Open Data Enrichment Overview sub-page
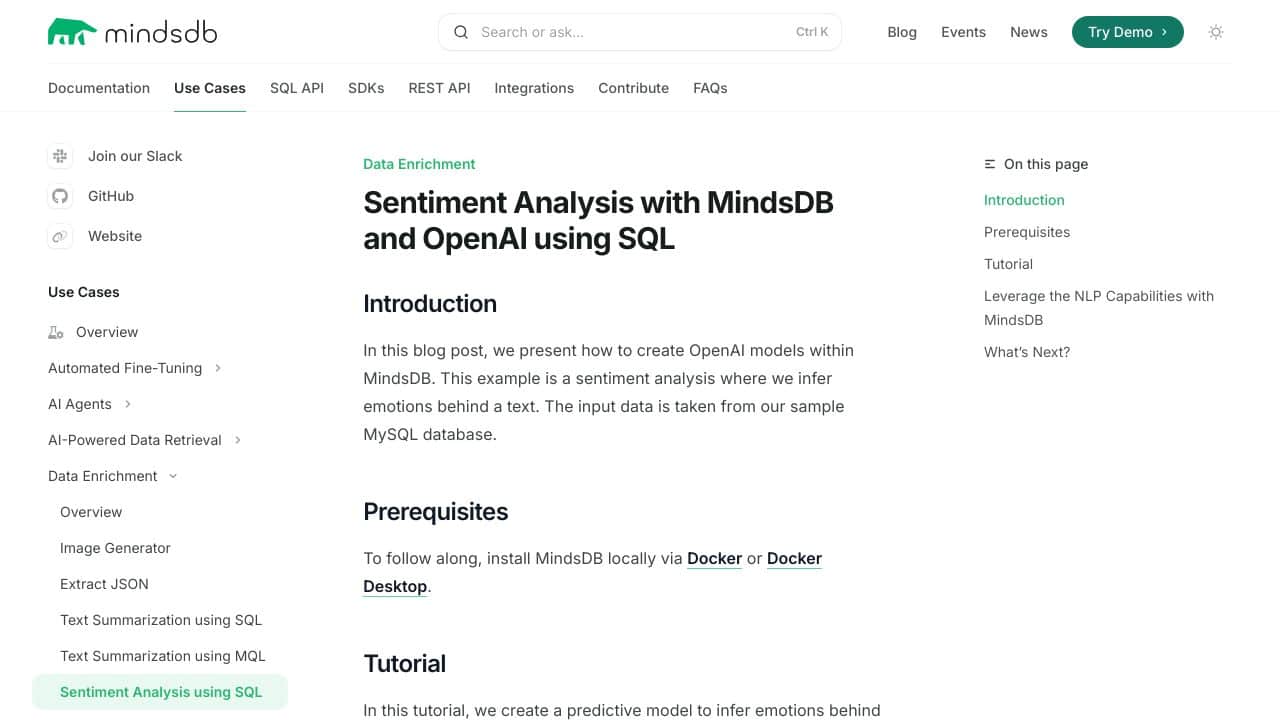Image resolution: width=1280 pixels, height=720 pixels. point(91,512)
